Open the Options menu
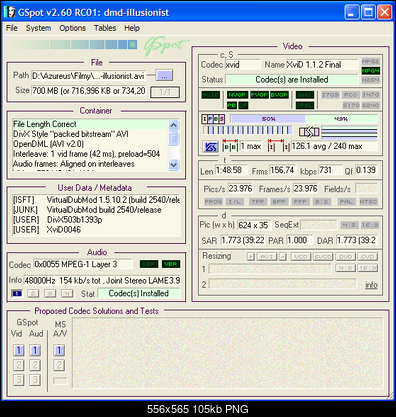The height and width of the screenshot is (417, 396). (72, 28)
